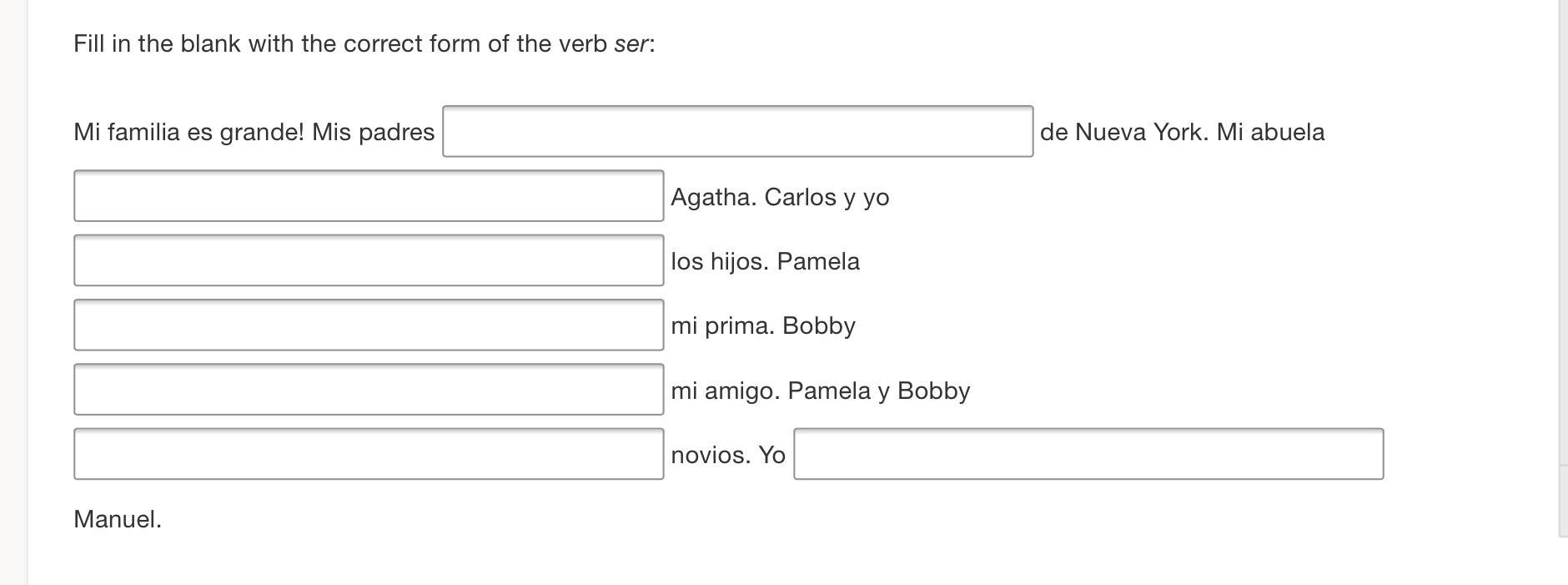Click the words "Mis padres"

(374, 133)
